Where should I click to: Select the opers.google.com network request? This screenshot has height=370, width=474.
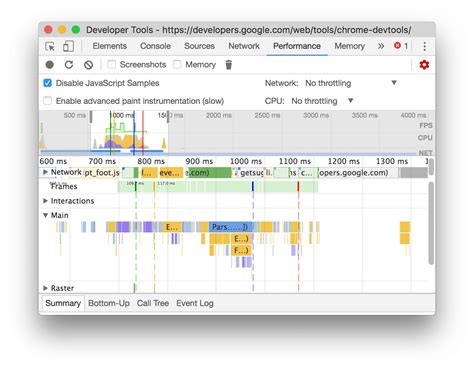point(358,173)
